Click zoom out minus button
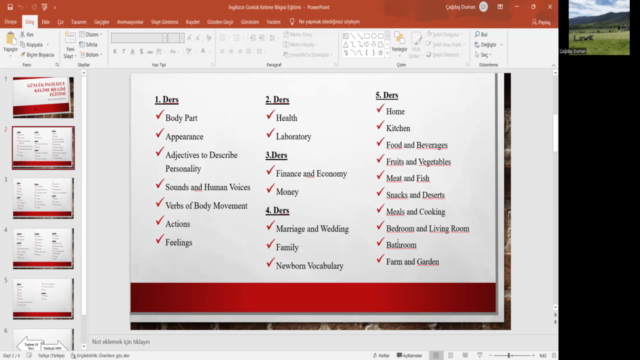This screenshot has height=360, width=640. [491, 356]
